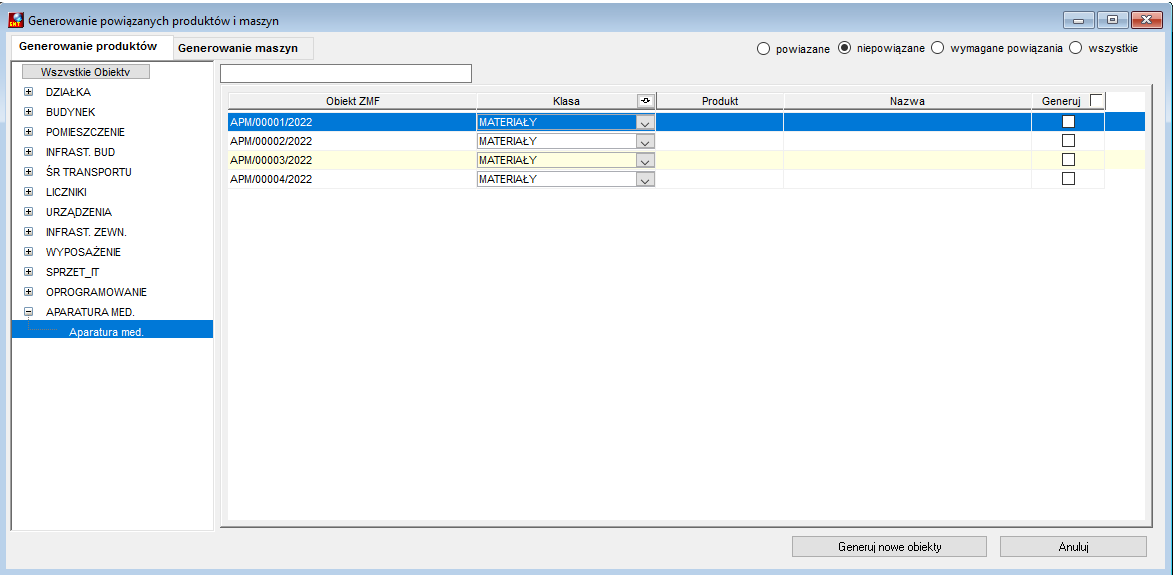Maximize the window

coord(1112,19)
